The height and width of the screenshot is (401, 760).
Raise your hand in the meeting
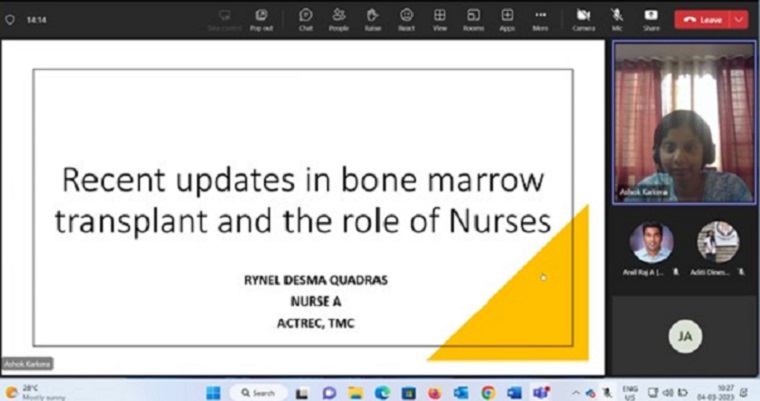pos(372,18)
